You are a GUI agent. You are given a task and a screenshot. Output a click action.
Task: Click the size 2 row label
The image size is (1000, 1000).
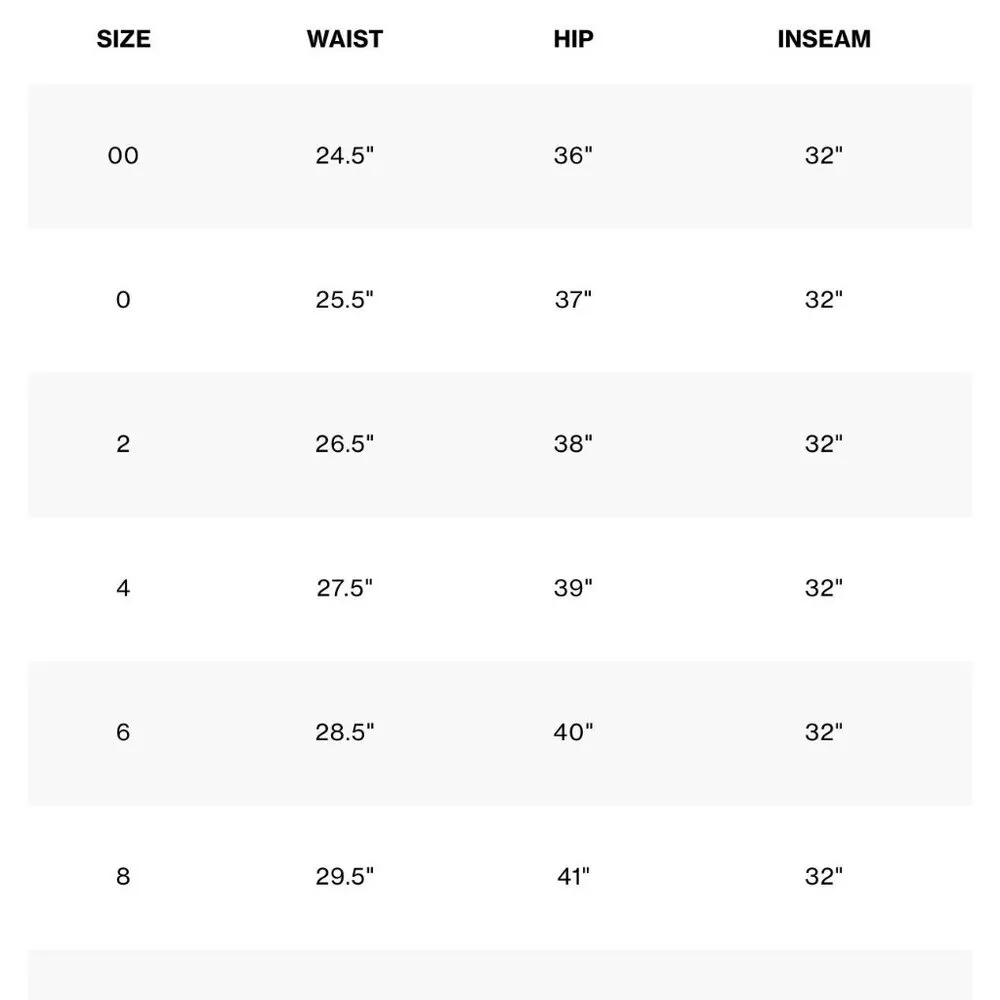click(x=123, y=444)
